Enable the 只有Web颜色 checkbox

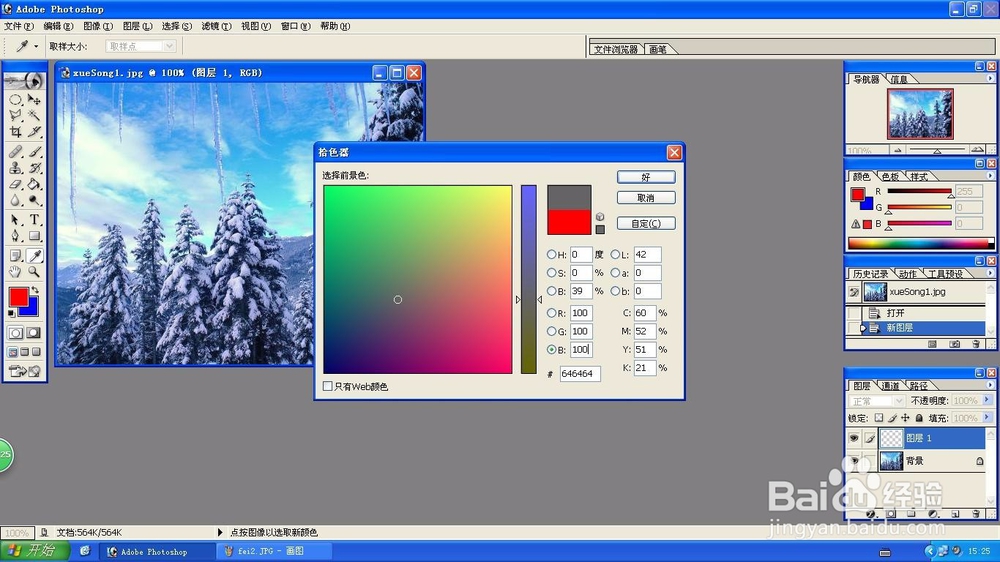coord(328,386)
